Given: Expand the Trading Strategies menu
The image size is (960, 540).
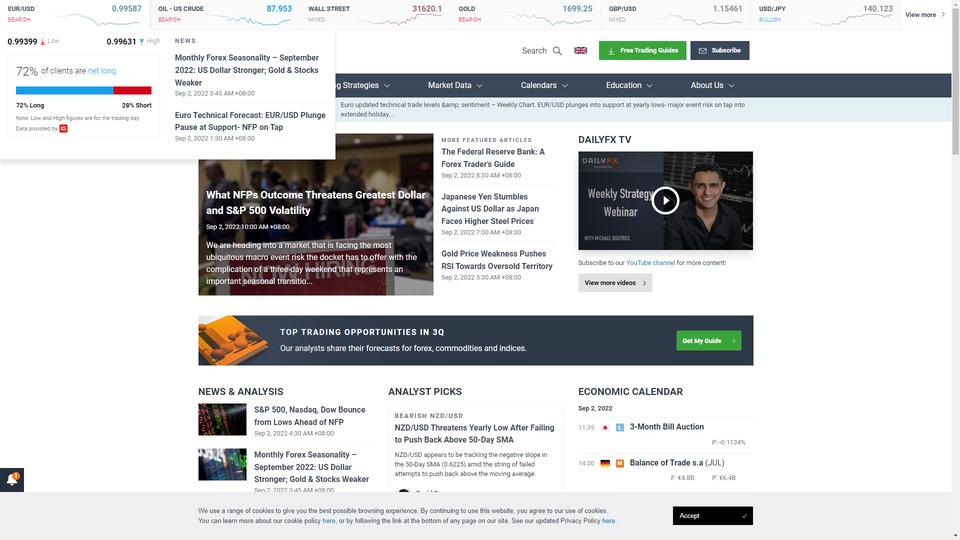Looking at the screenshot, I should [364, 86].
